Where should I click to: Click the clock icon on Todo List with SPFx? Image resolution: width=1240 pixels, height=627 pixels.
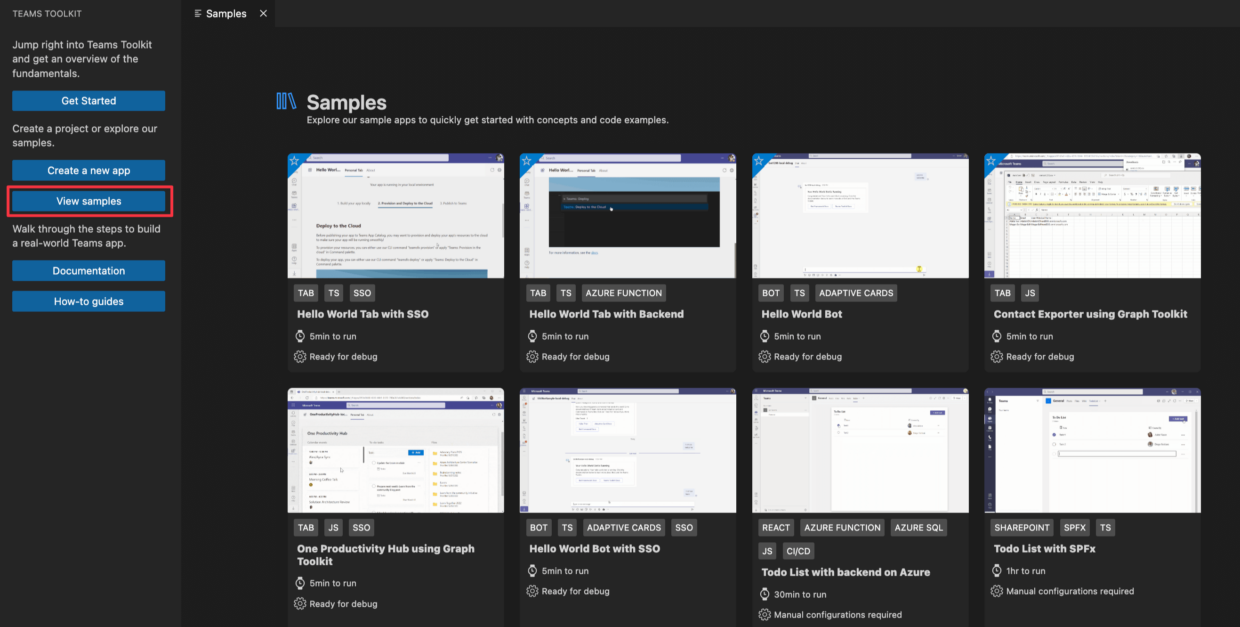point(995,570)
